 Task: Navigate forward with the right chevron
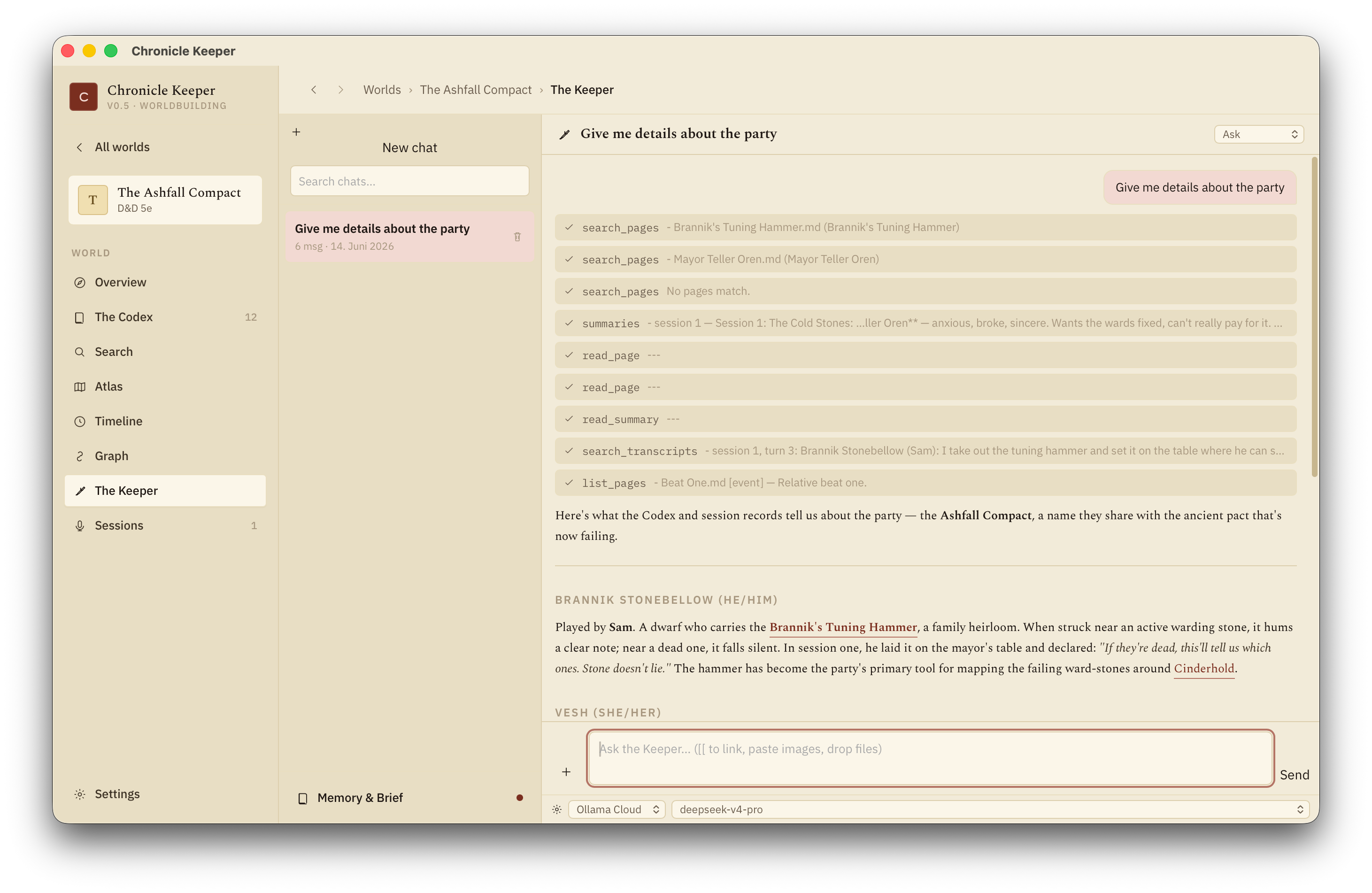(x=341, y=90)
